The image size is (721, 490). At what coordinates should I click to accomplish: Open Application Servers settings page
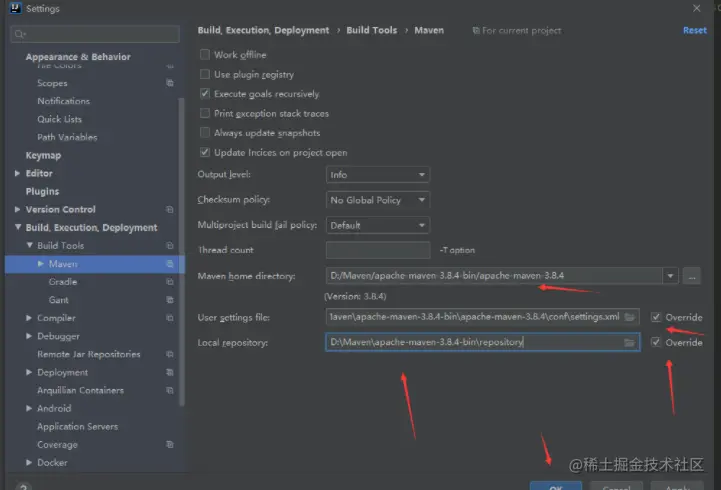pyautogui.click(x=77, y=427)
